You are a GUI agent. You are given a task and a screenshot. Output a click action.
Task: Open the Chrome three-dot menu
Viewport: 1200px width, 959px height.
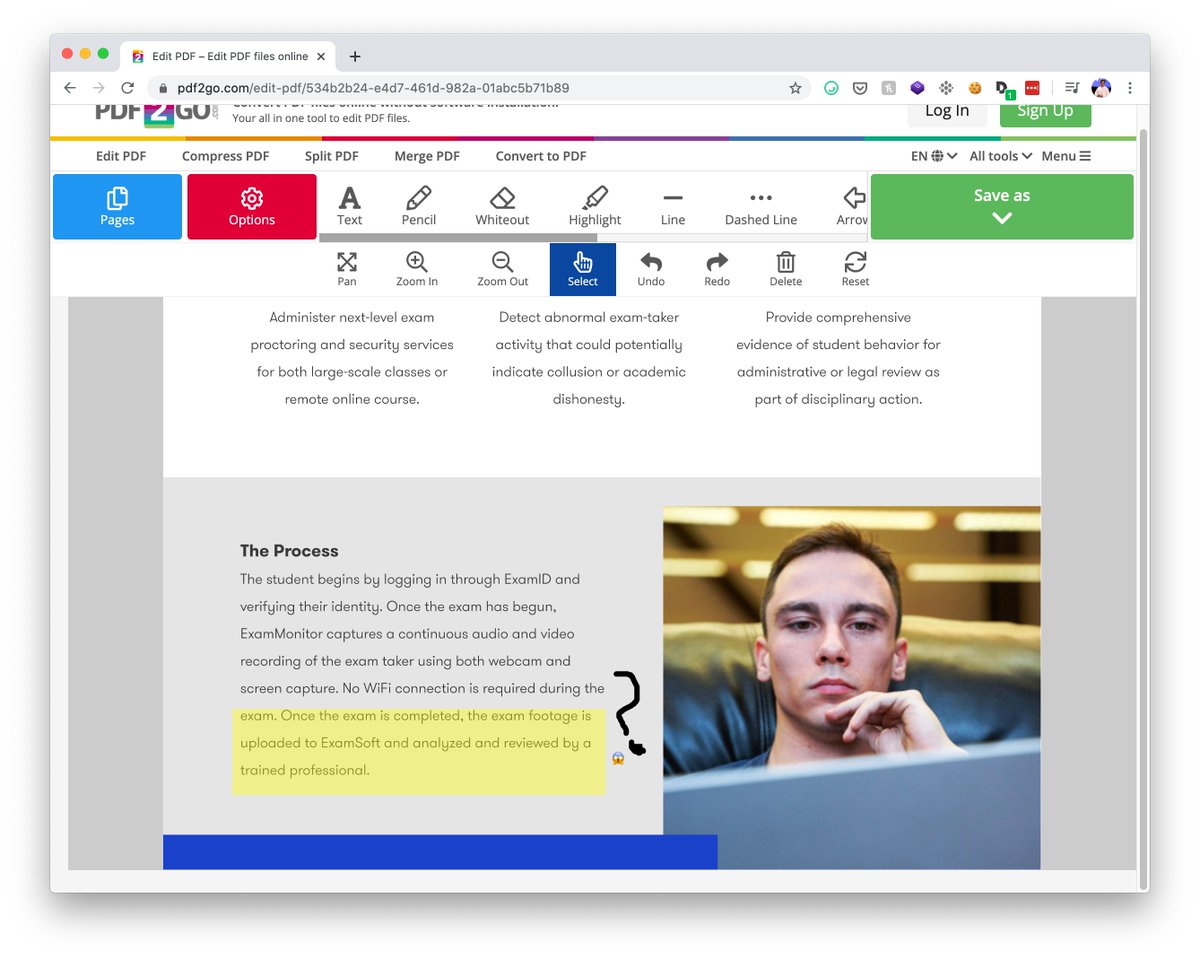(1130, 88)
